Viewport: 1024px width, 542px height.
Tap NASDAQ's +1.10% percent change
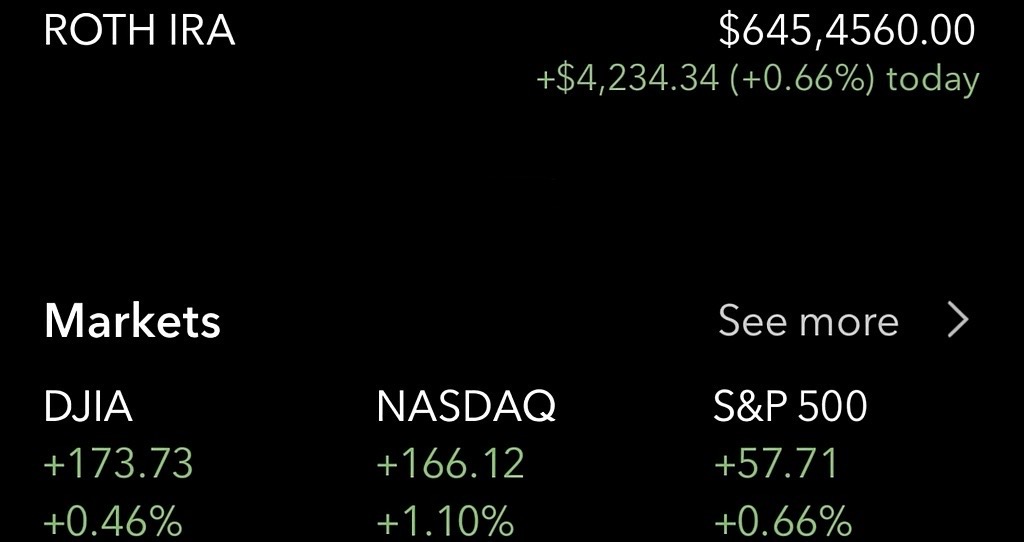pyautogui.click(x=445, y=520)
